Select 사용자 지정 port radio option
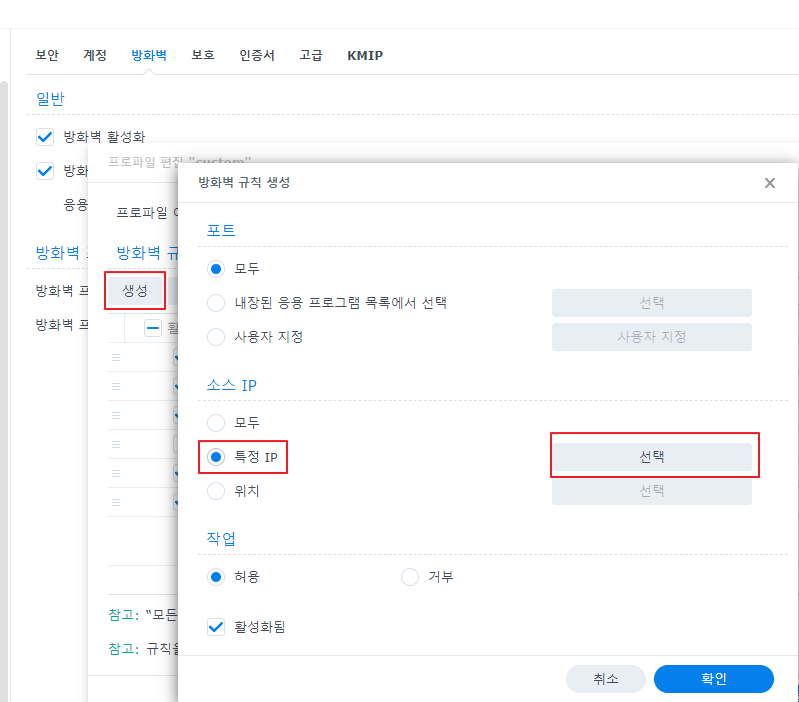The image size is (799, 702). pos(216,337)
